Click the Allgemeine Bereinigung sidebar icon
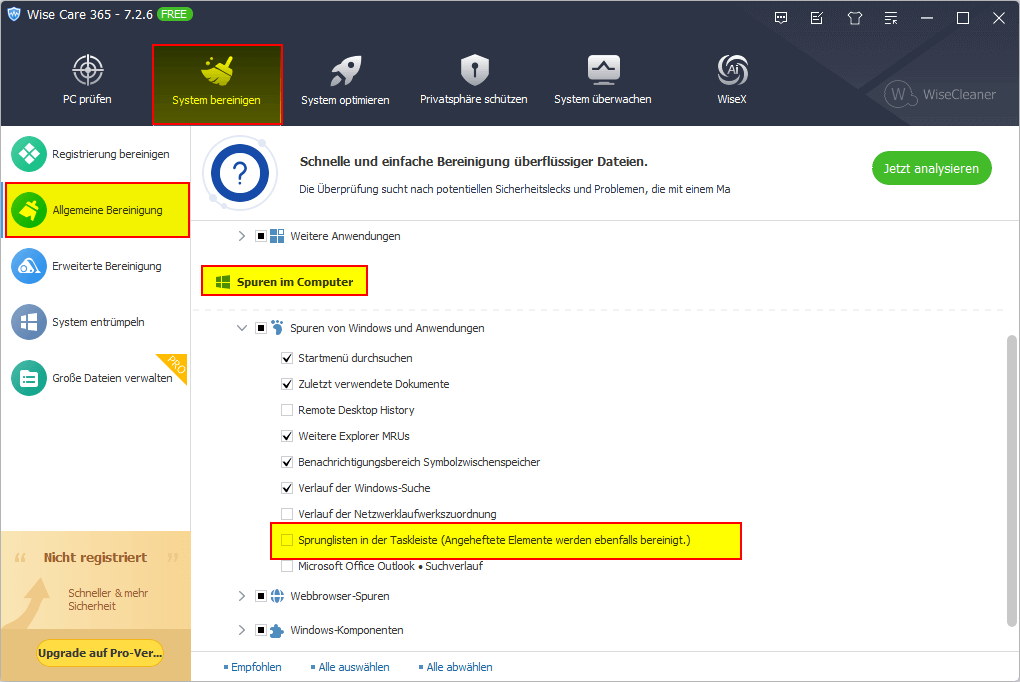1020x682 pixels. point(29,210)
